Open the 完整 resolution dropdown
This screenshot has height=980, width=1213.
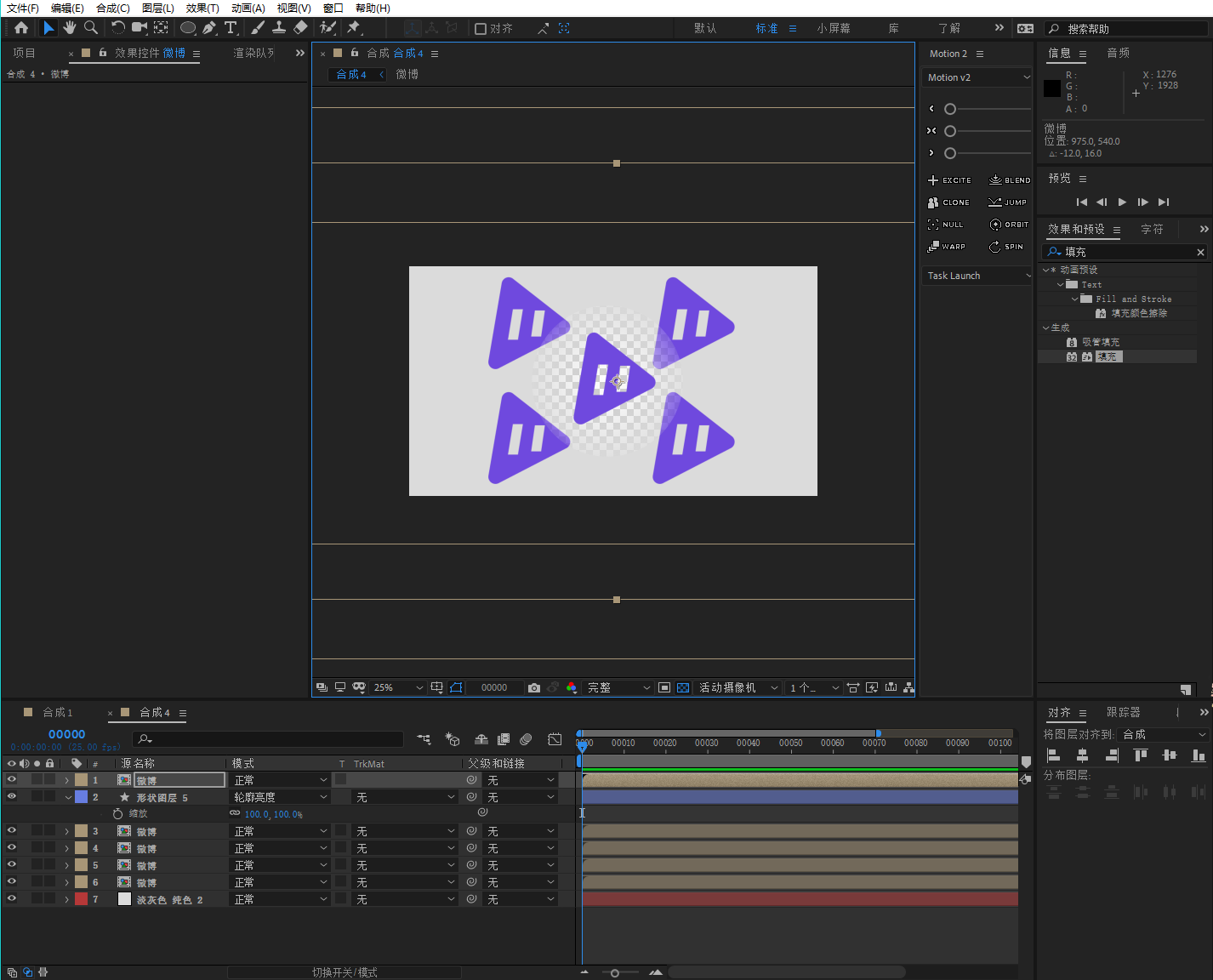[618, 687]
